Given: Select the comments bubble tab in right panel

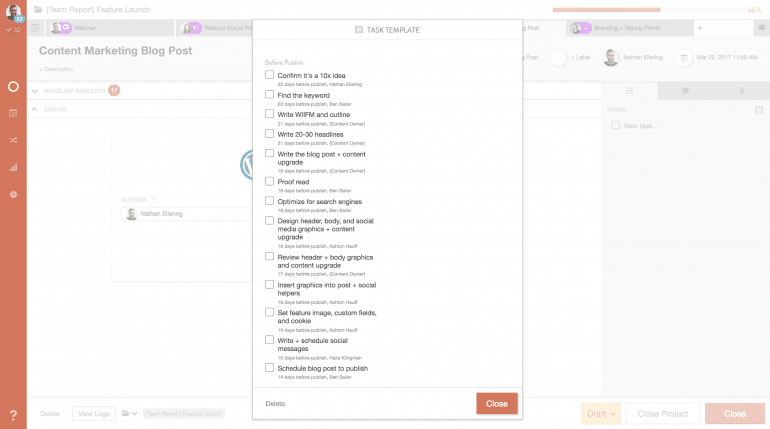Looking at the screenshot, I should (686, 91).
